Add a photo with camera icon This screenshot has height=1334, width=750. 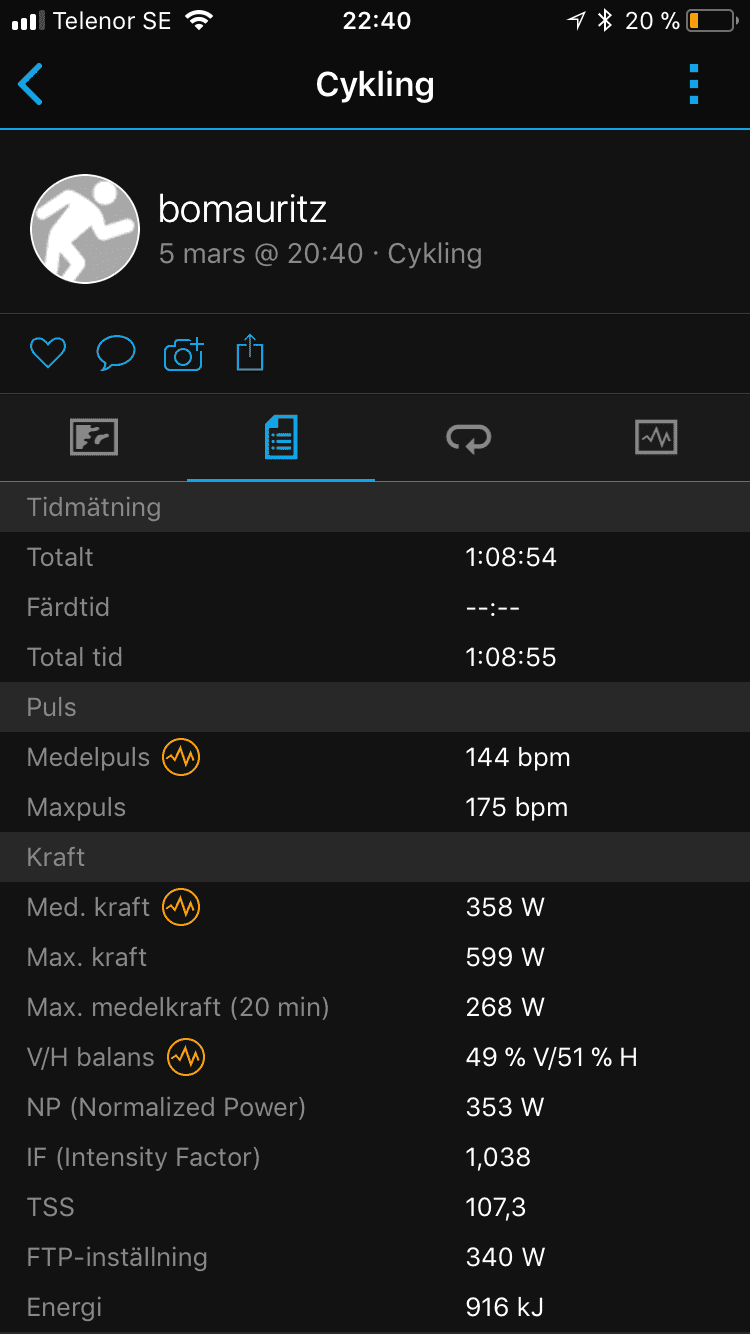click(x=183, y=354)
